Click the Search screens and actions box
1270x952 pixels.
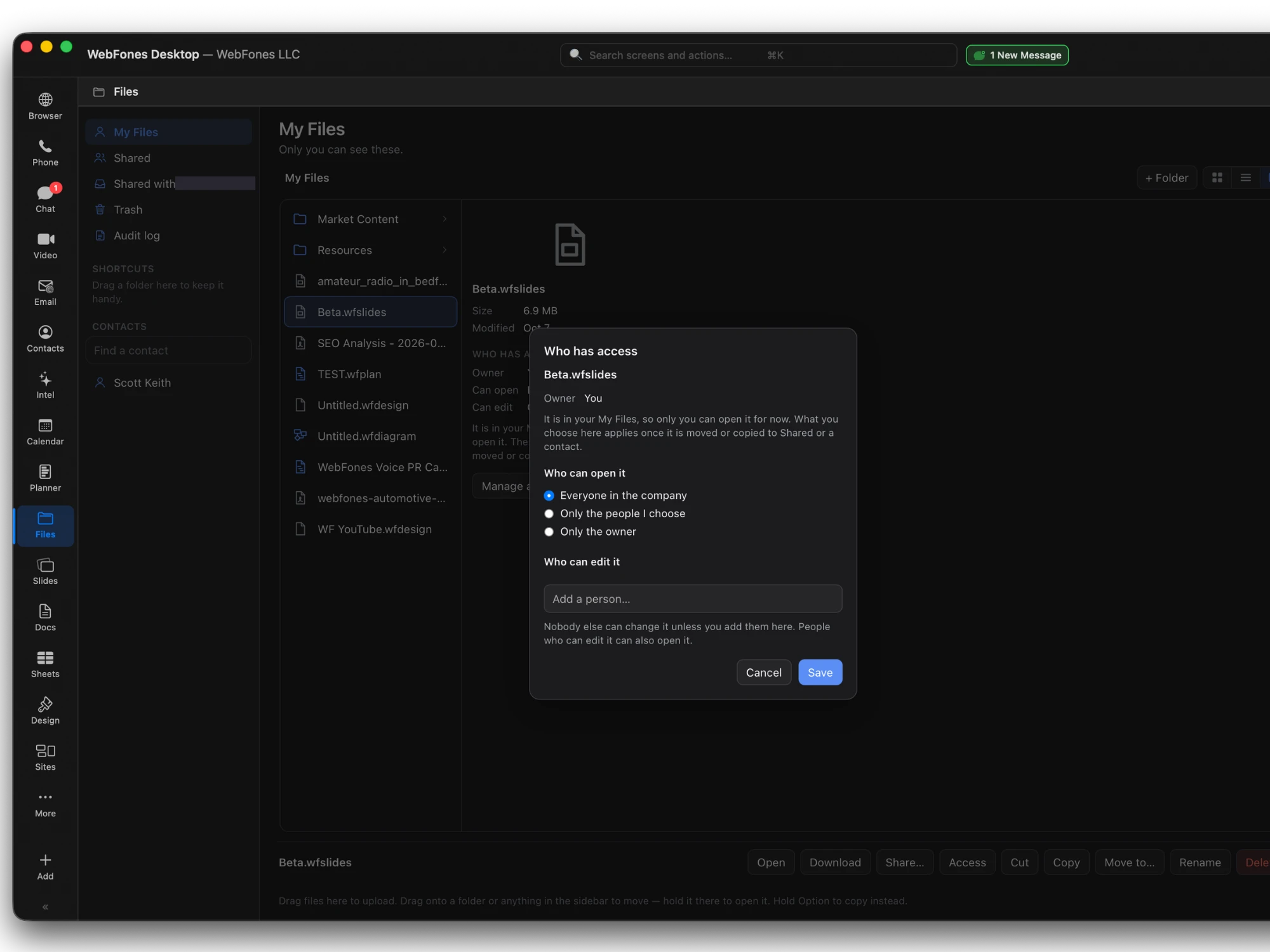tap(758, 55)
